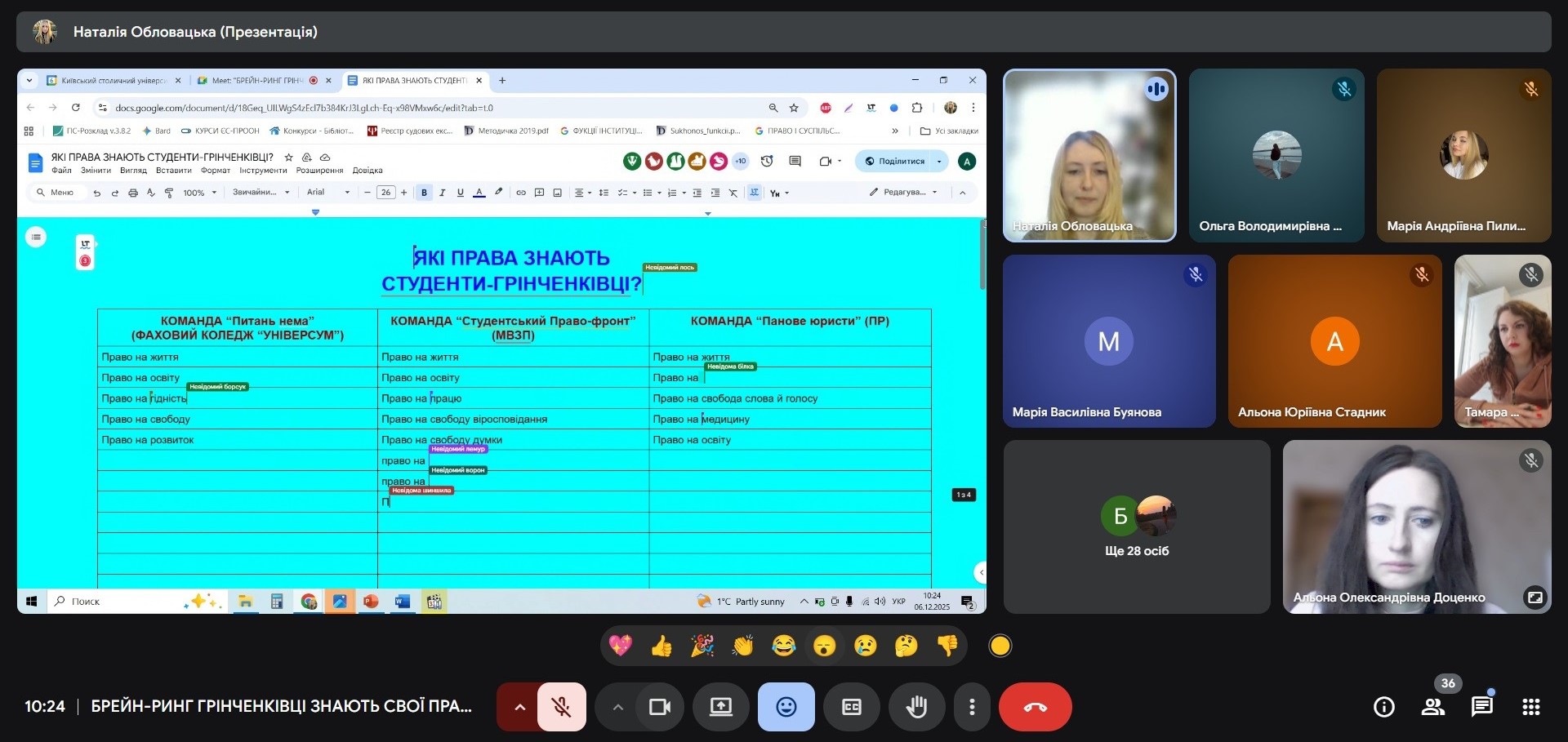Open the Вставити menu in Docs
Viewport: 1568px width, 742px height.
click(x=173, y=171)
